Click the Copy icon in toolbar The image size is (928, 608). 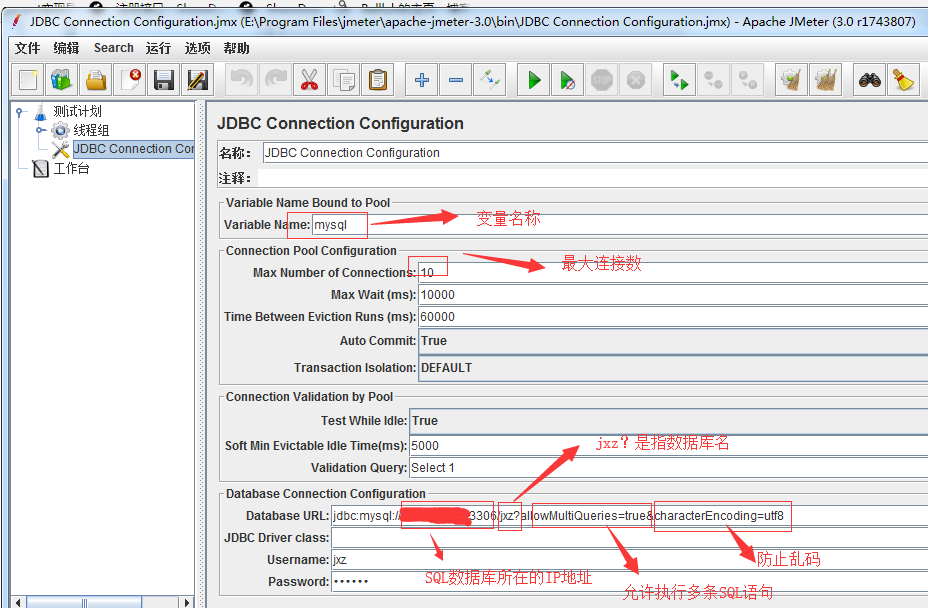coord(344,80)
